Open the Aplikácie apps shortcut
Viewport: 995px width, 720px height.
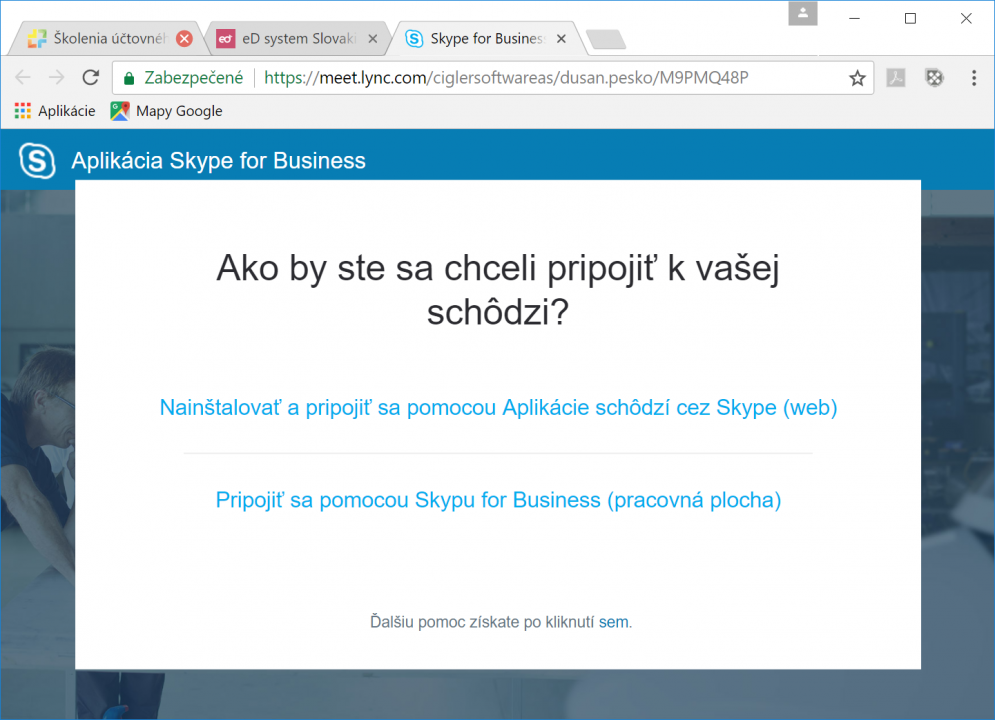coord(55,111)
